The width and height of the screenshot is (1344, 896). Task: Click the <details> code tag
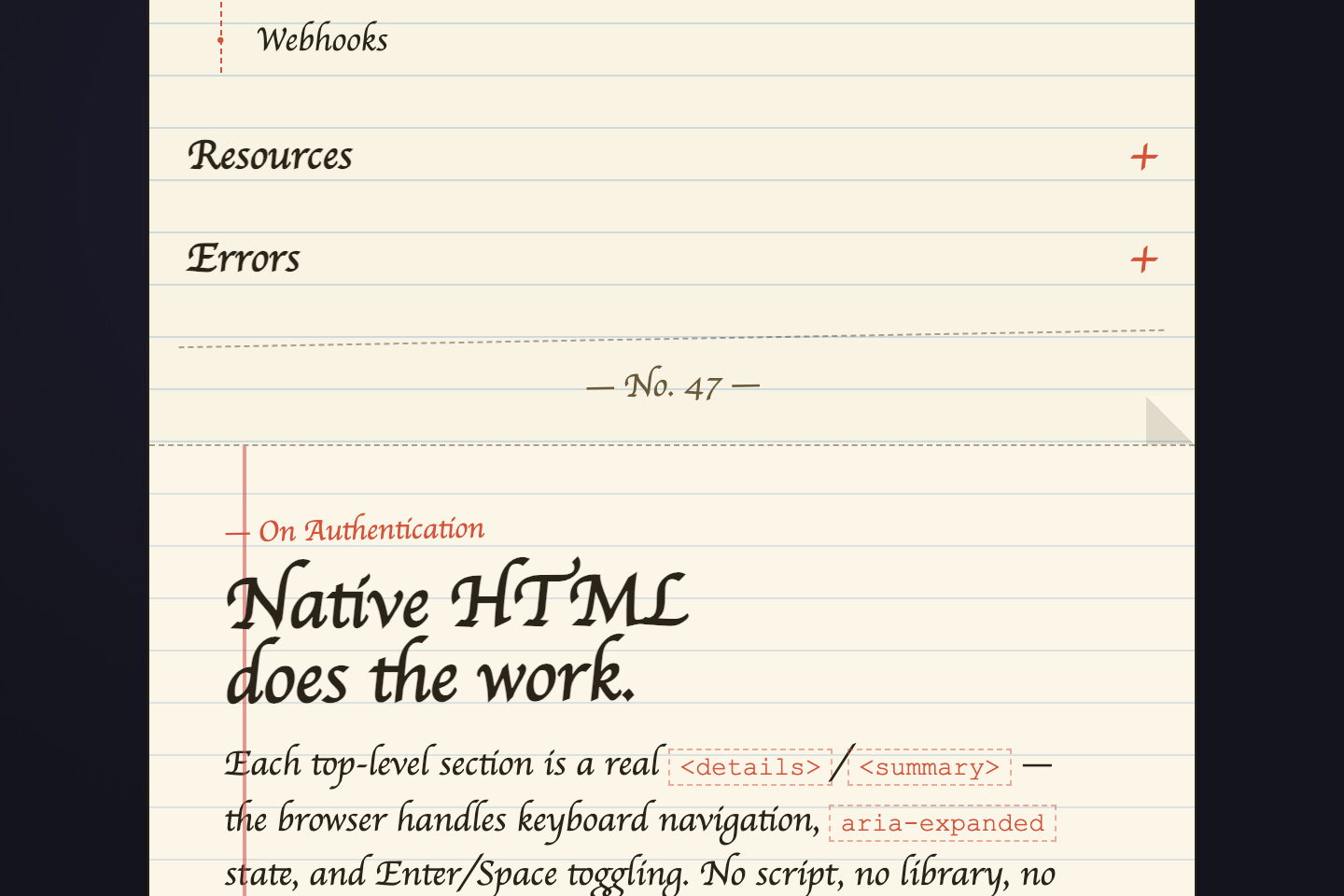[x=750, y=767]
